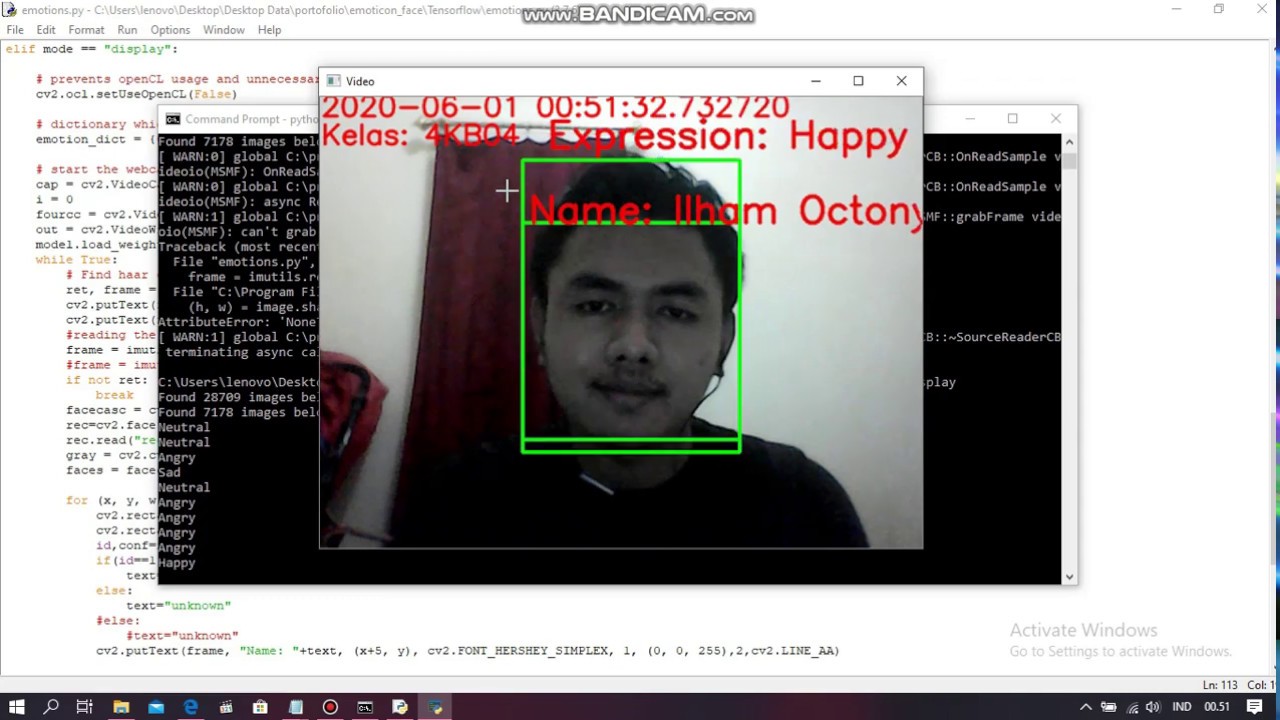
Task: Click the Command Prompt title bar icon
Action: pyautogui.click(x=173, y=119)
